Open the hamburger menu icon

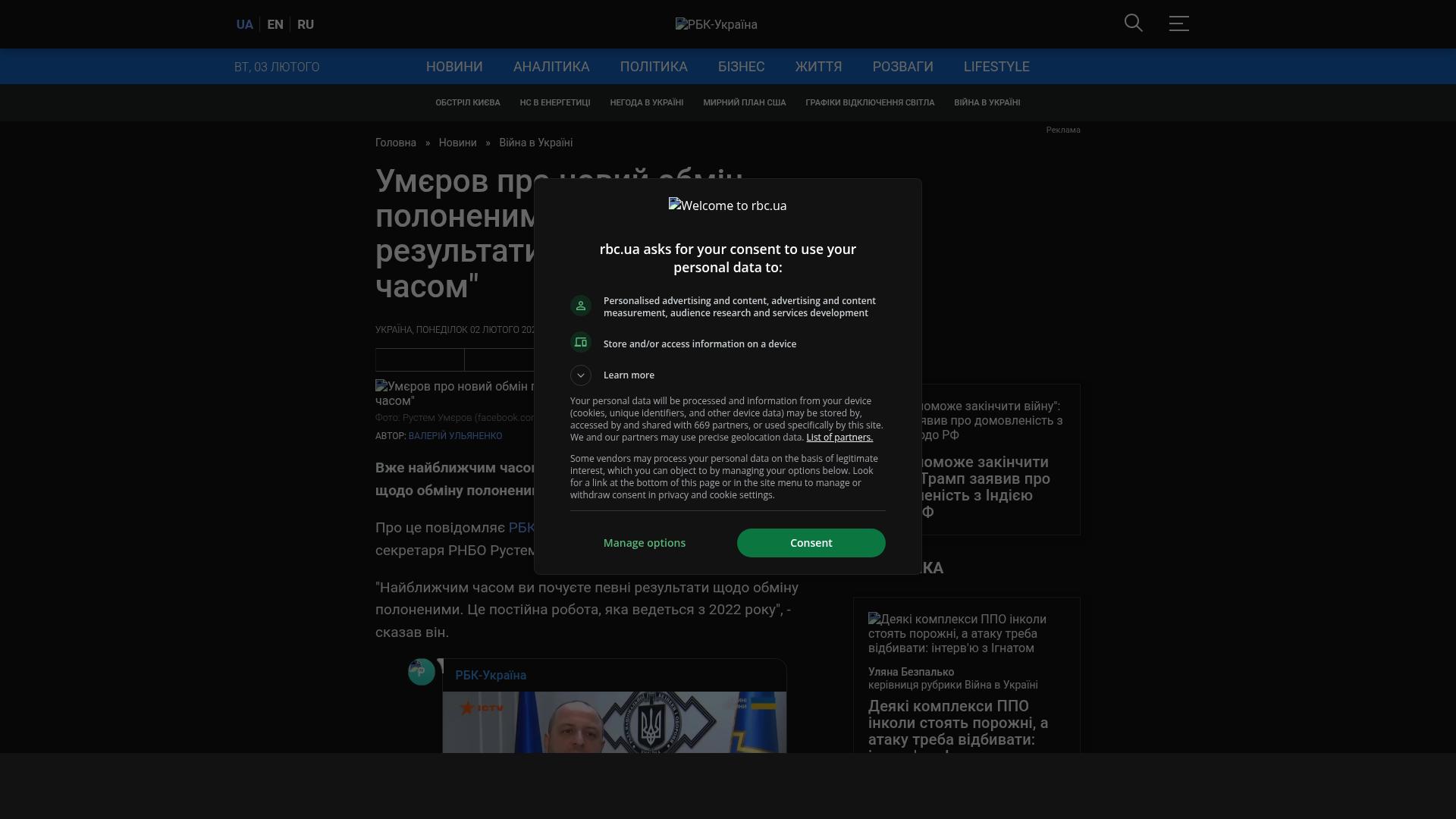click(x=1178, y=24)
